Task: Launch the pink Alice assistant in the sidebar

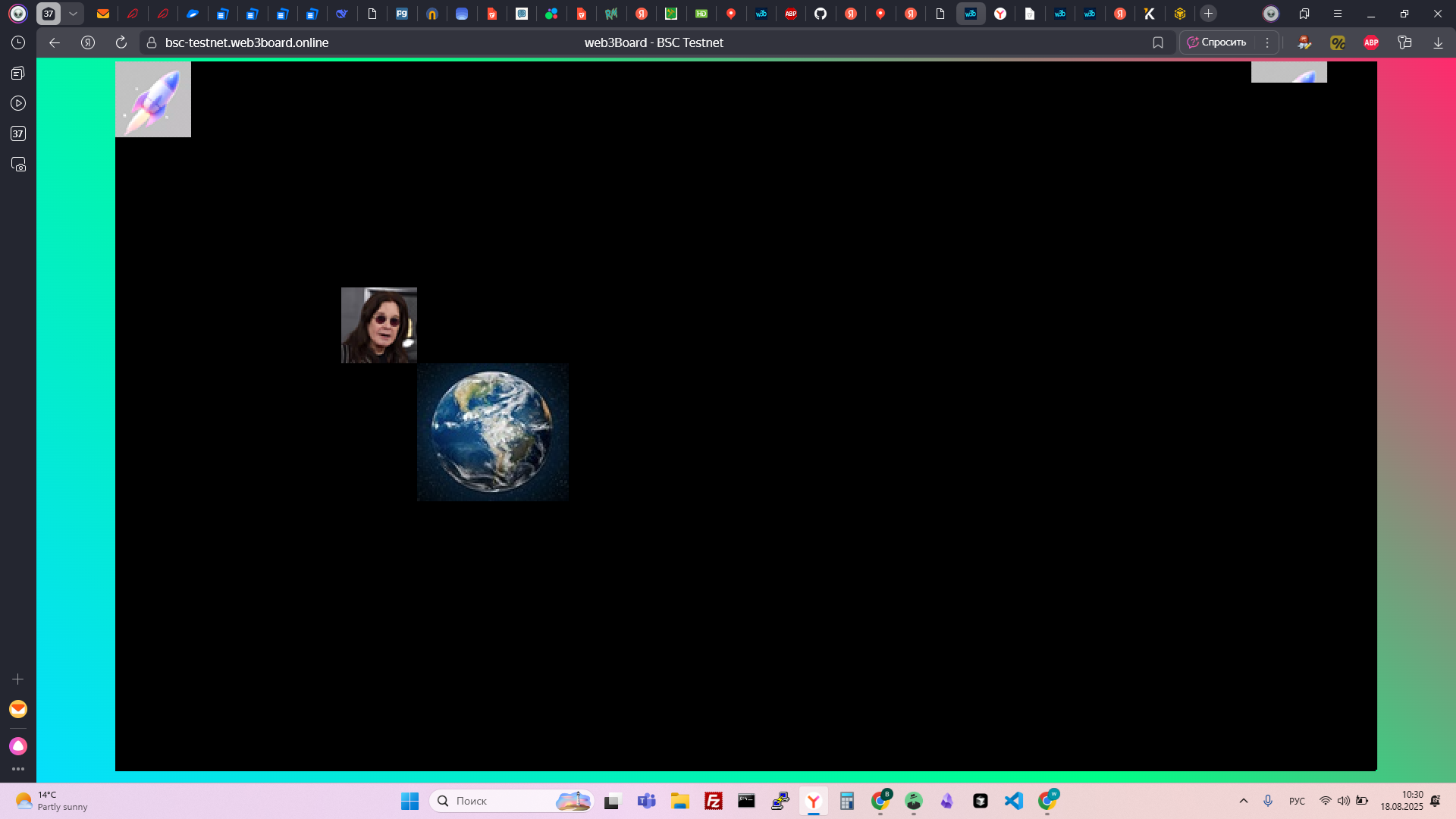Action: 18,746
